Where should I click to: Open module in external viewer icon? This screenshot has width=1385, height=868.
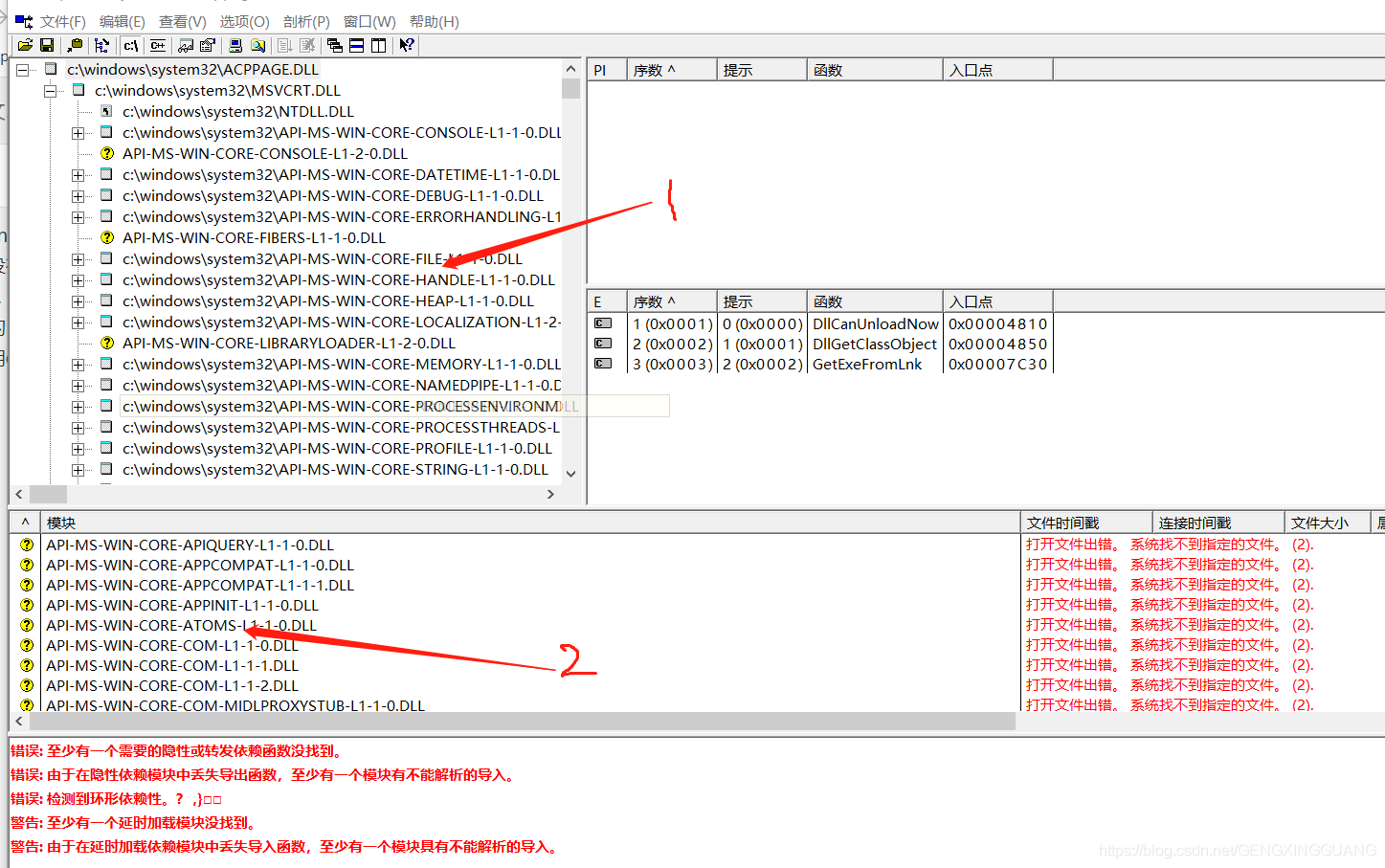click(x=186, y=45)
